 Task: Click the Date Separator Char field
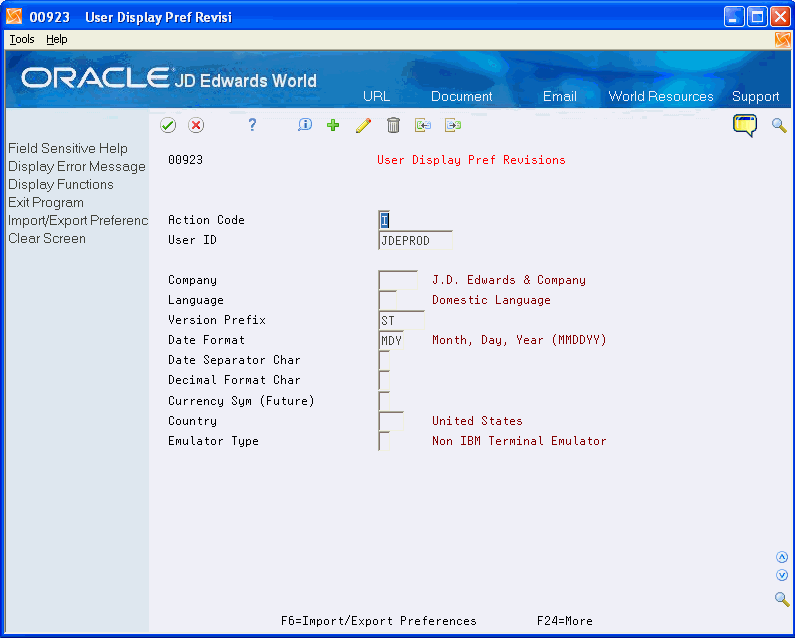point(384,361)
